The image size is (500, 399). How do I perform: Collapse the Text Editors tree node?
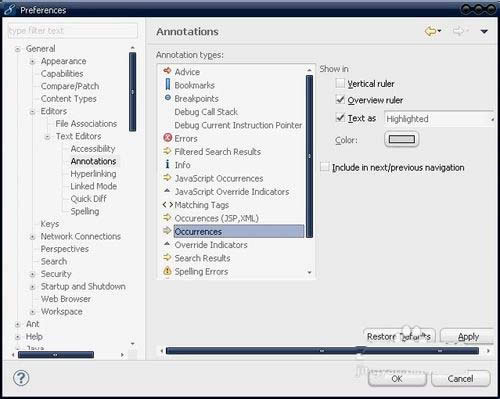point(47,137)
